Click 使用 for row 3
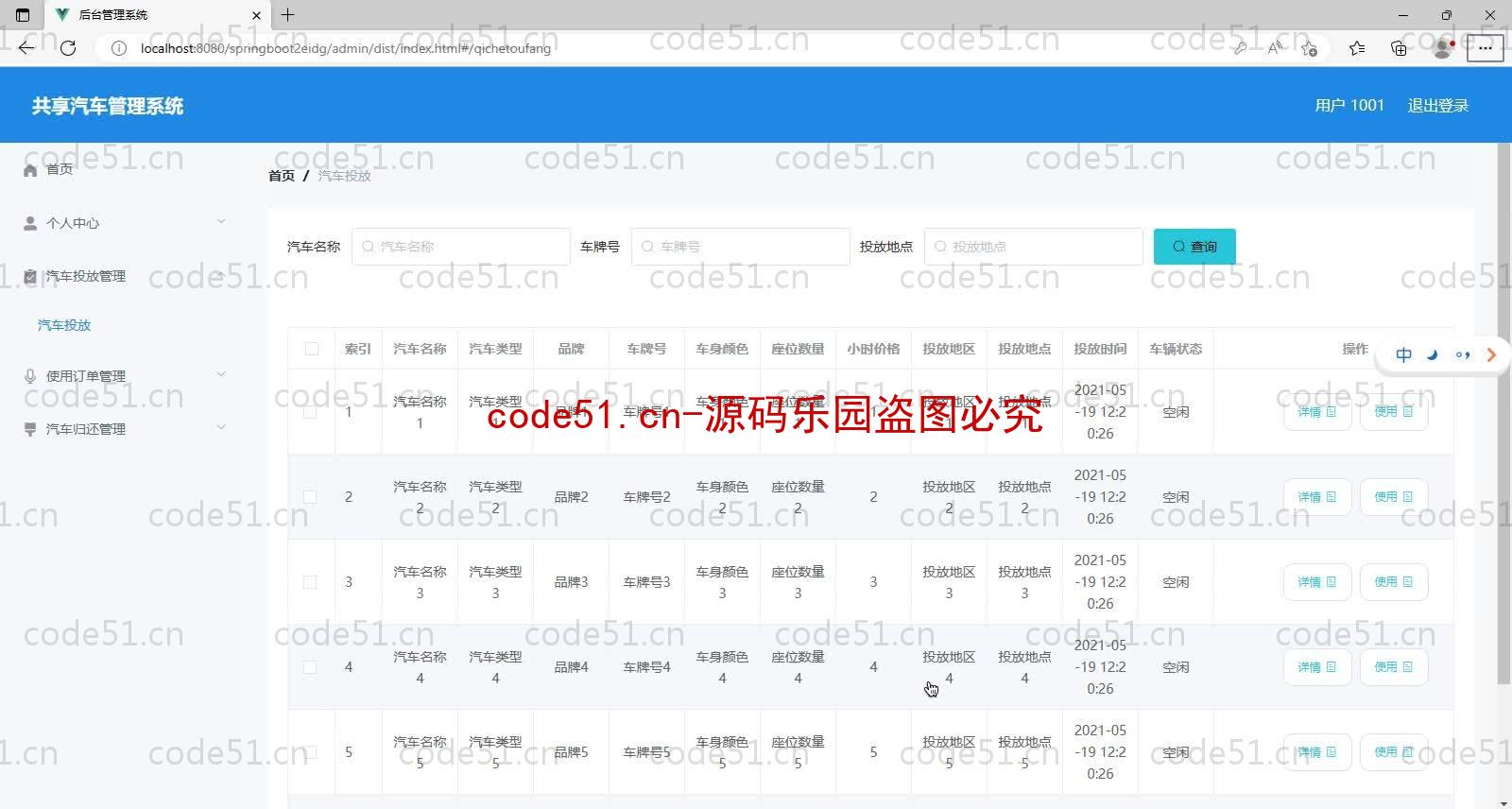The height and width of the screenshot is (809, 1512). pyautogui.click(x=1394, y=582)
